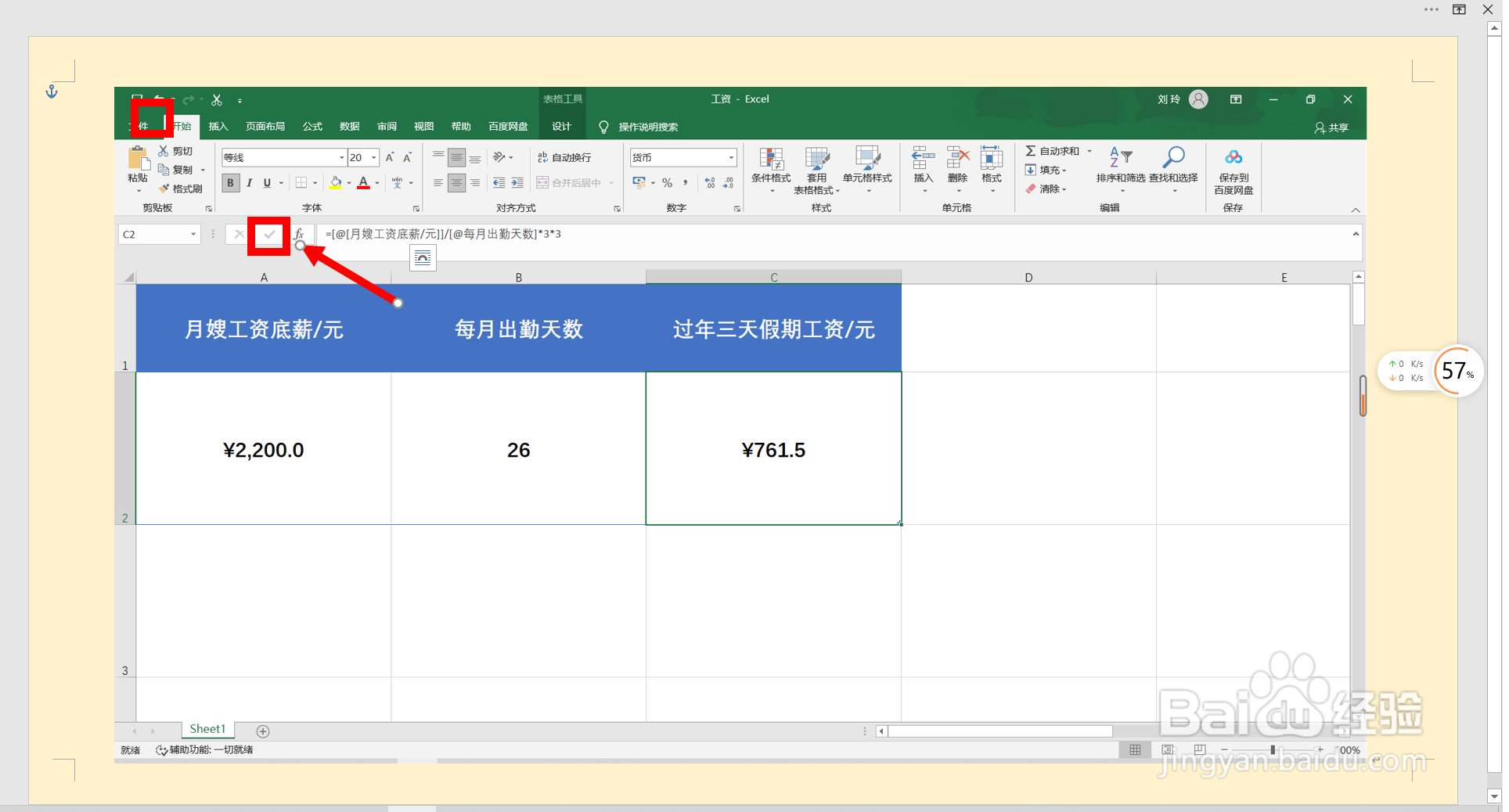Toggle underline formatting (U)
This screenshot has height=812, width=1509.
point(267,183)
